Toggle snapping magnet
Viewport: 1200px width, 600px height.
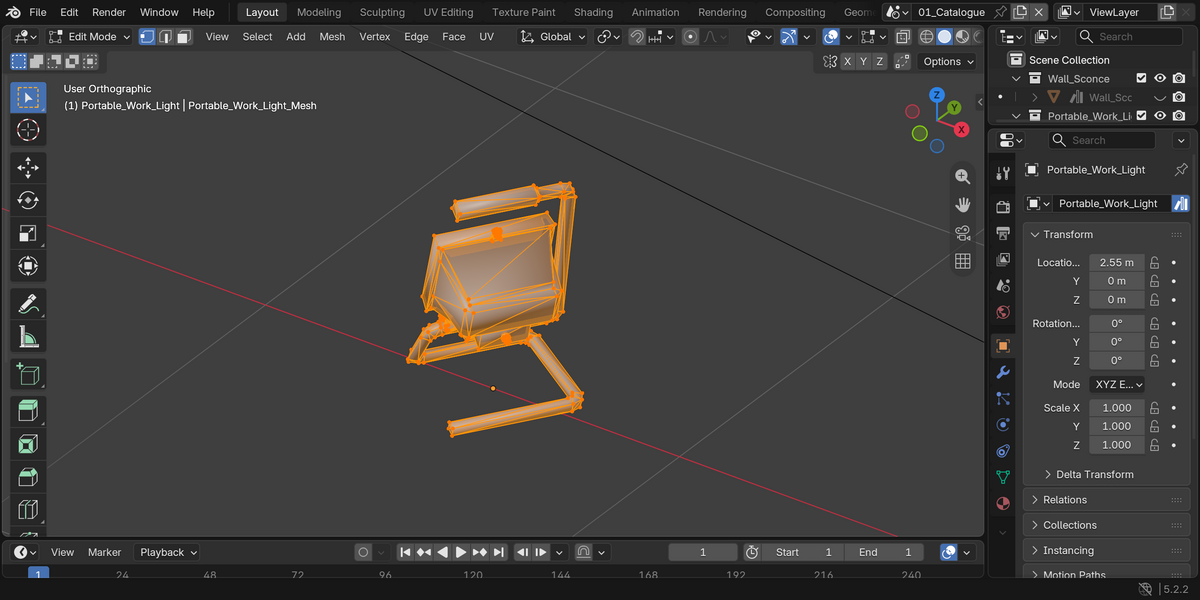(637, 36)
